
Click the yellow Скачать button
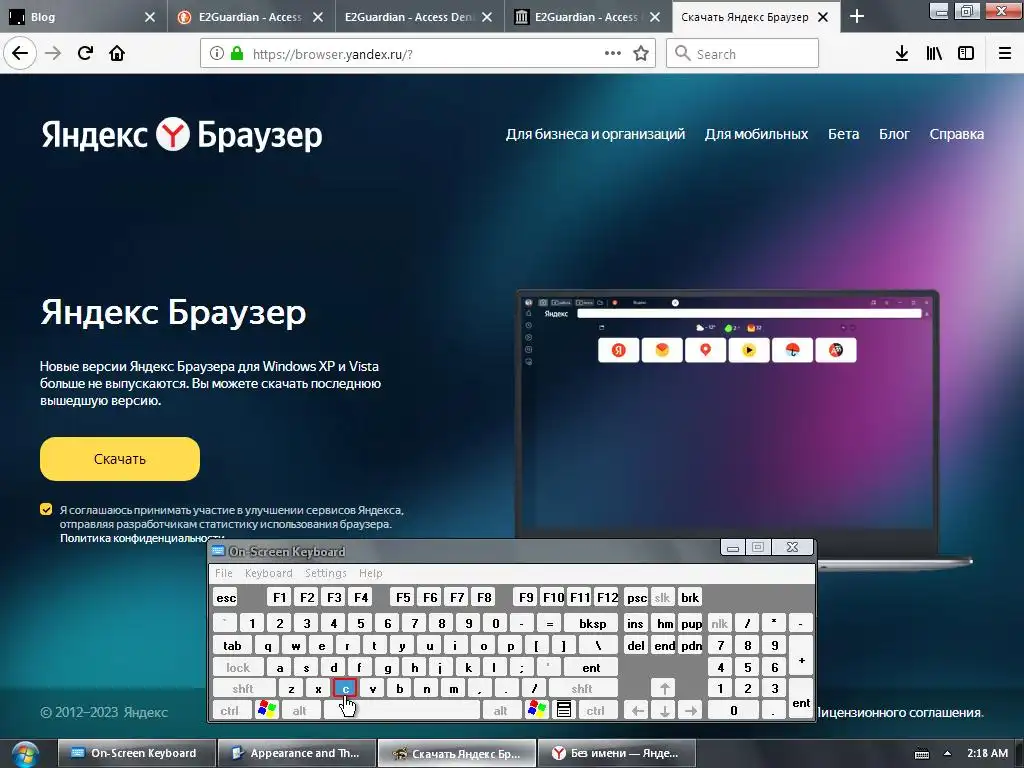(x=120, y=459)
